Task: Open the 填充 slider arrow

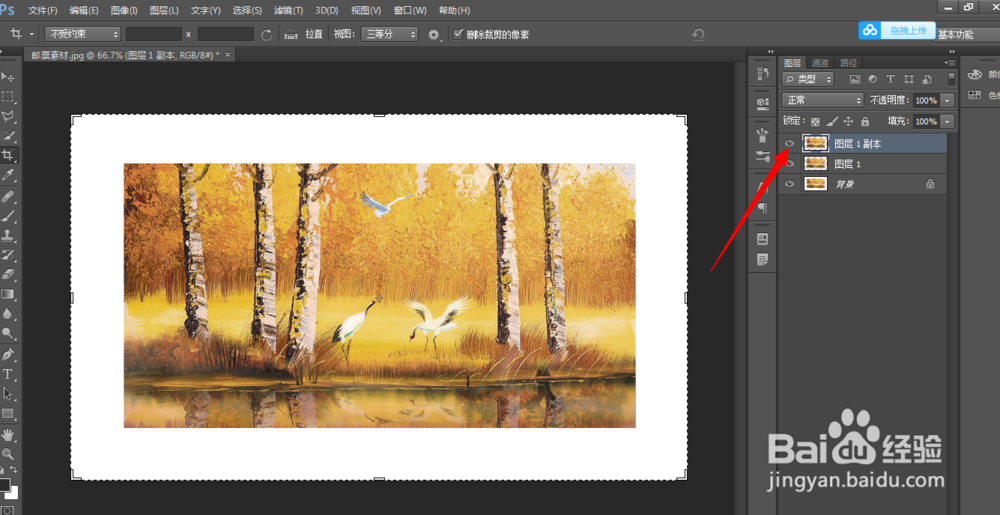Action: [x=948, y=121]
